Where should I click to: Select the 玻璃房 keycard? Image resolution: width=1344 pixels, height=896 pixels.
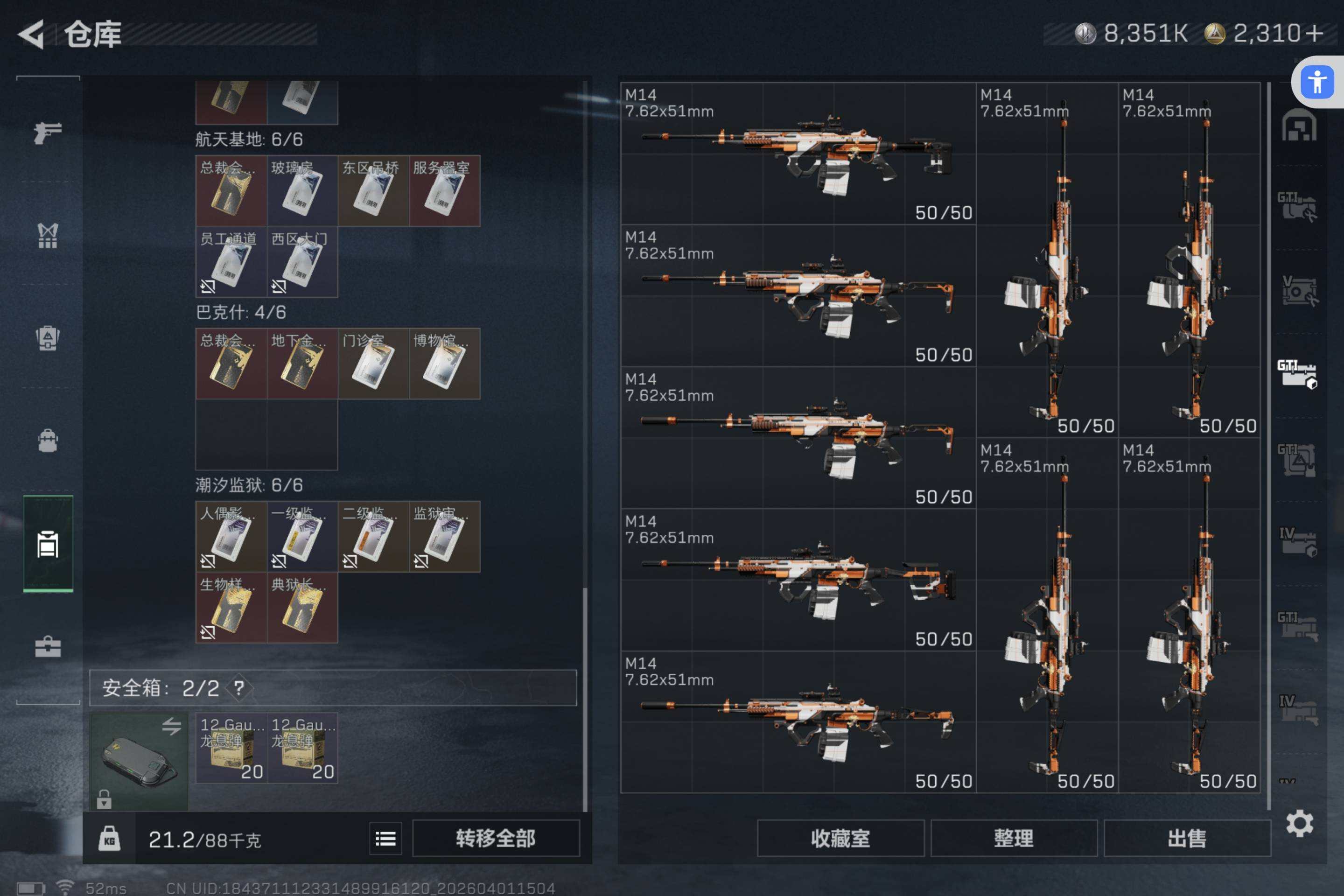(x=302, y=191)
